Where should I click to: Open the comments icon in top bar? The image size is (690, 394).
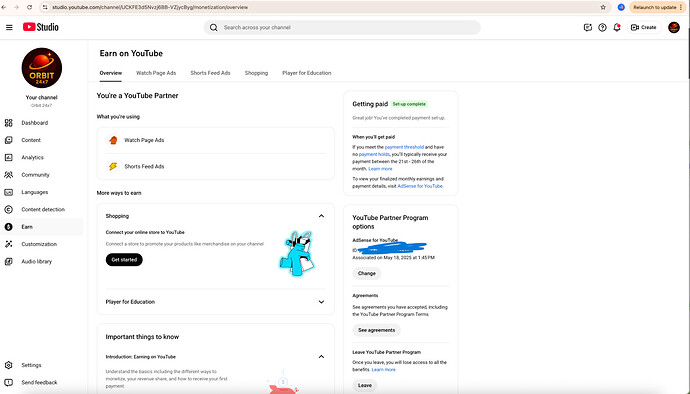click(587, 27)
